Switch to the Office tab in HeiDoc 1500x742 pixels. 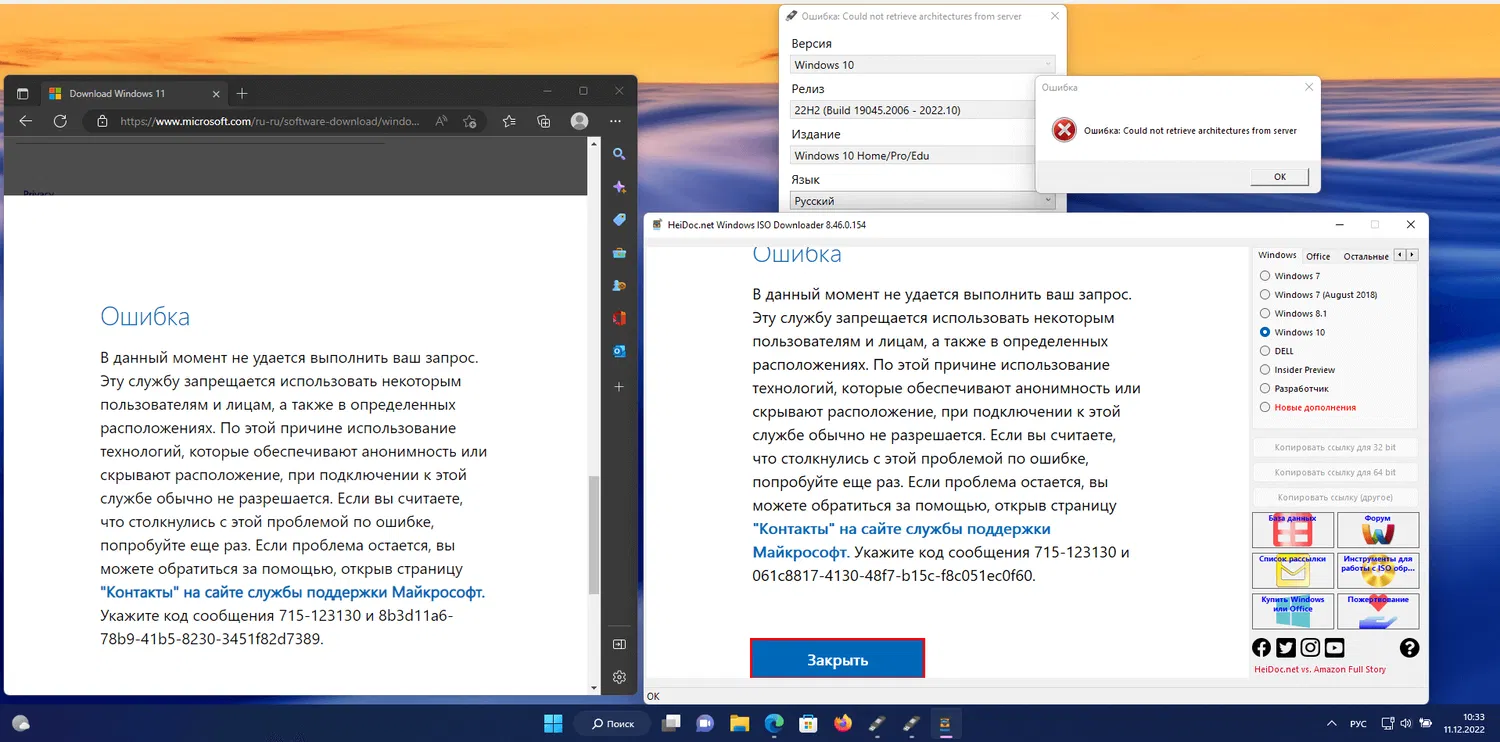1318,256
